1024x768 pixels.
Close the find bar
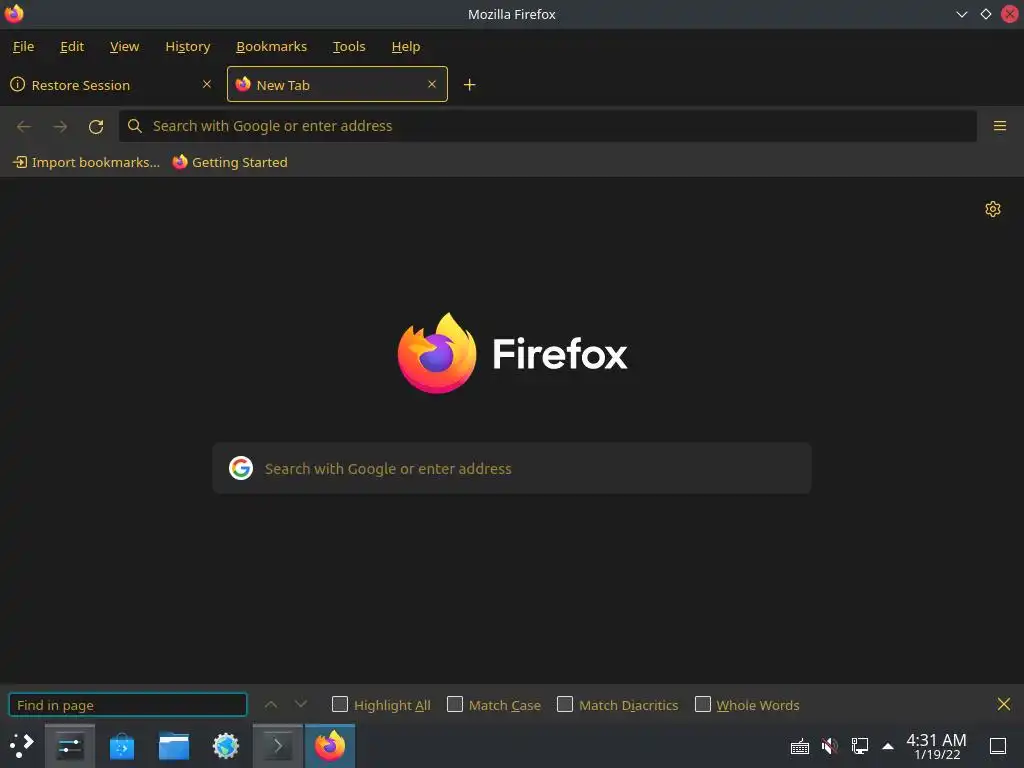coord(1004,704)
